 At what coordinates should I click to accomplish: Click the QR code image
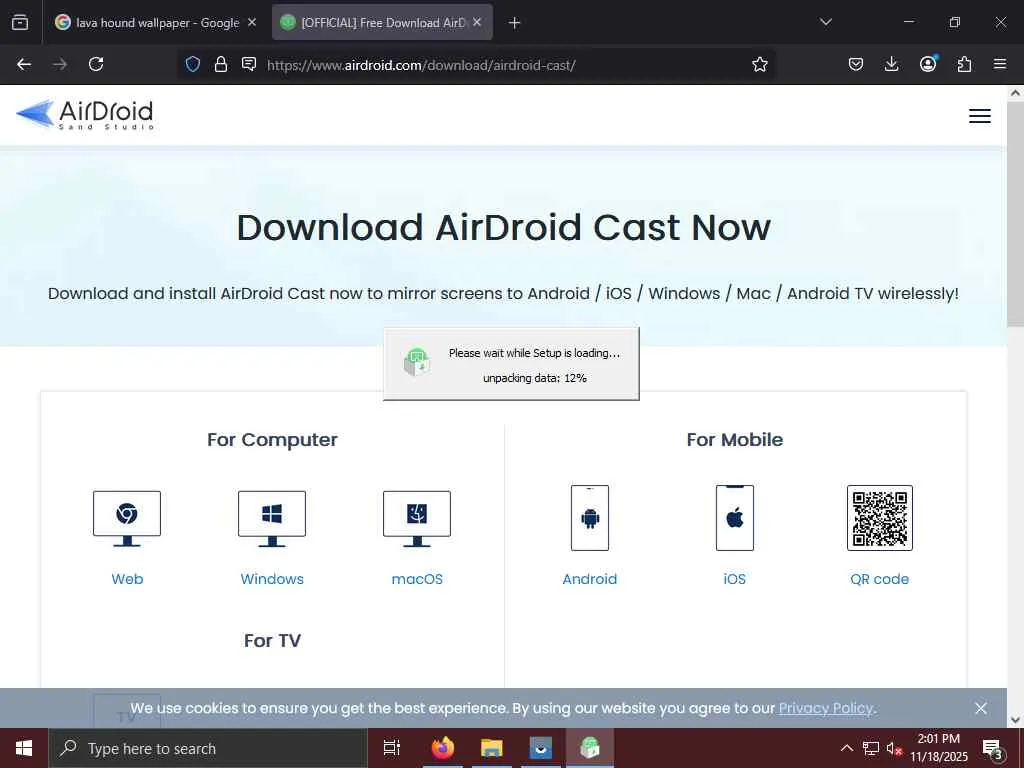[x=880, y=518]
